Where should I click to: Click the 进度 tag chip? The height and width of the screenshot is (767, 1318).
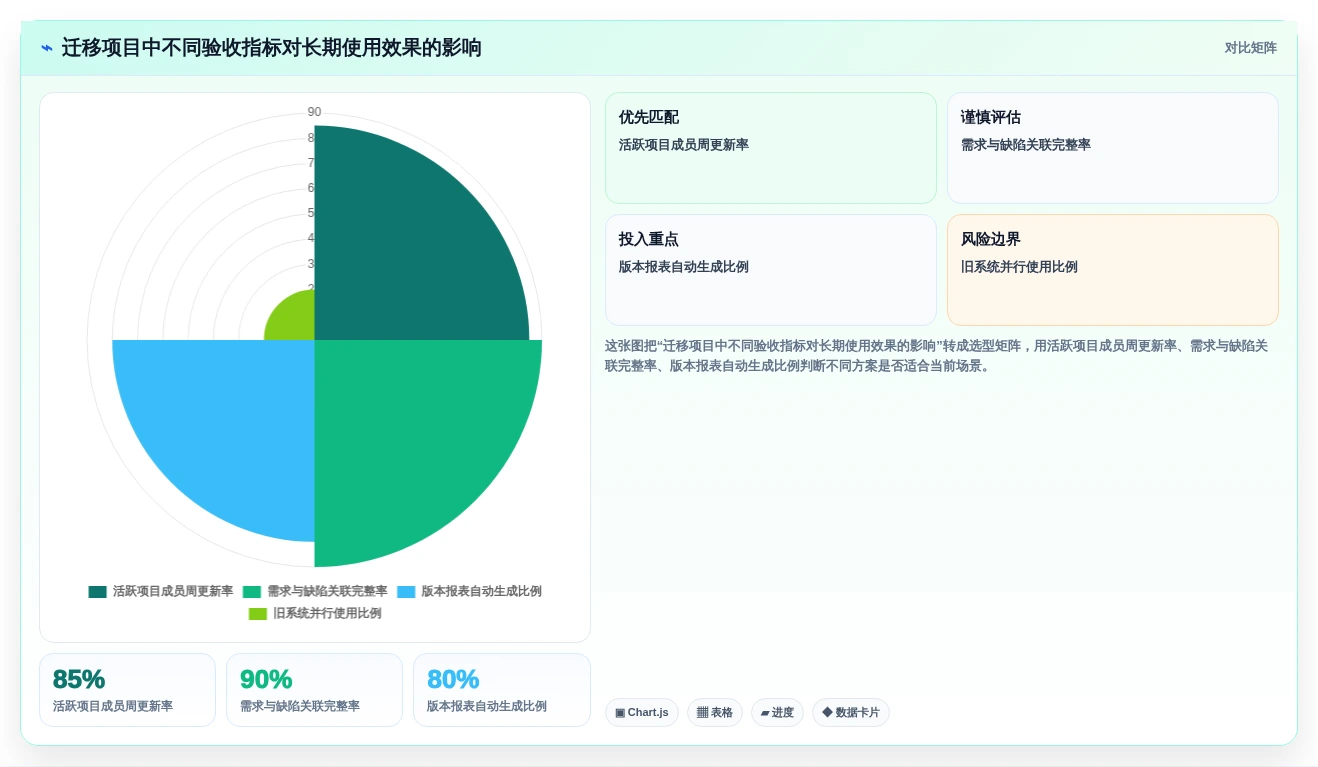pyautogui.click(x=777, y=713)
